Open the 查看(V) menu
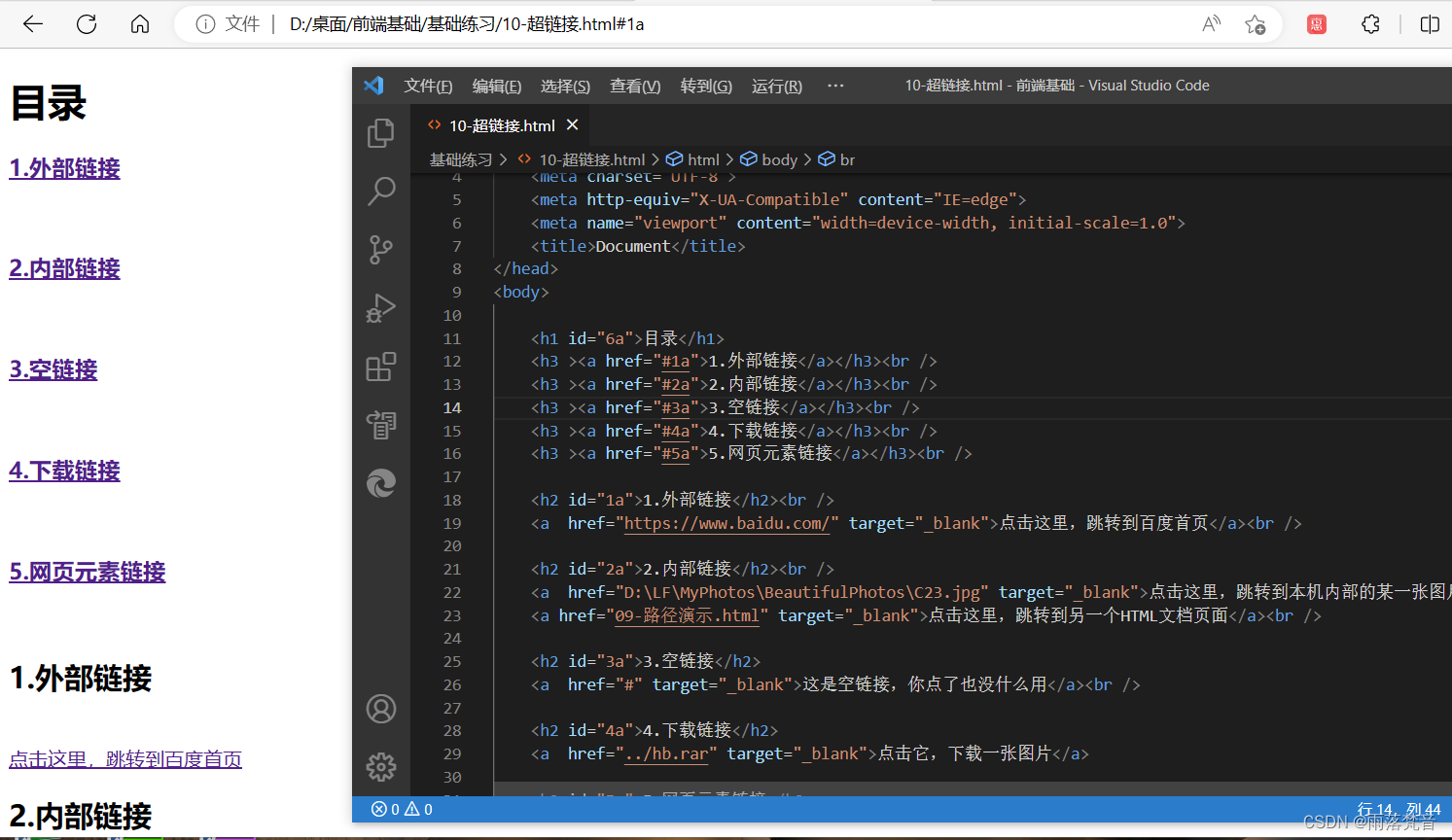 [x=635, y=86]
